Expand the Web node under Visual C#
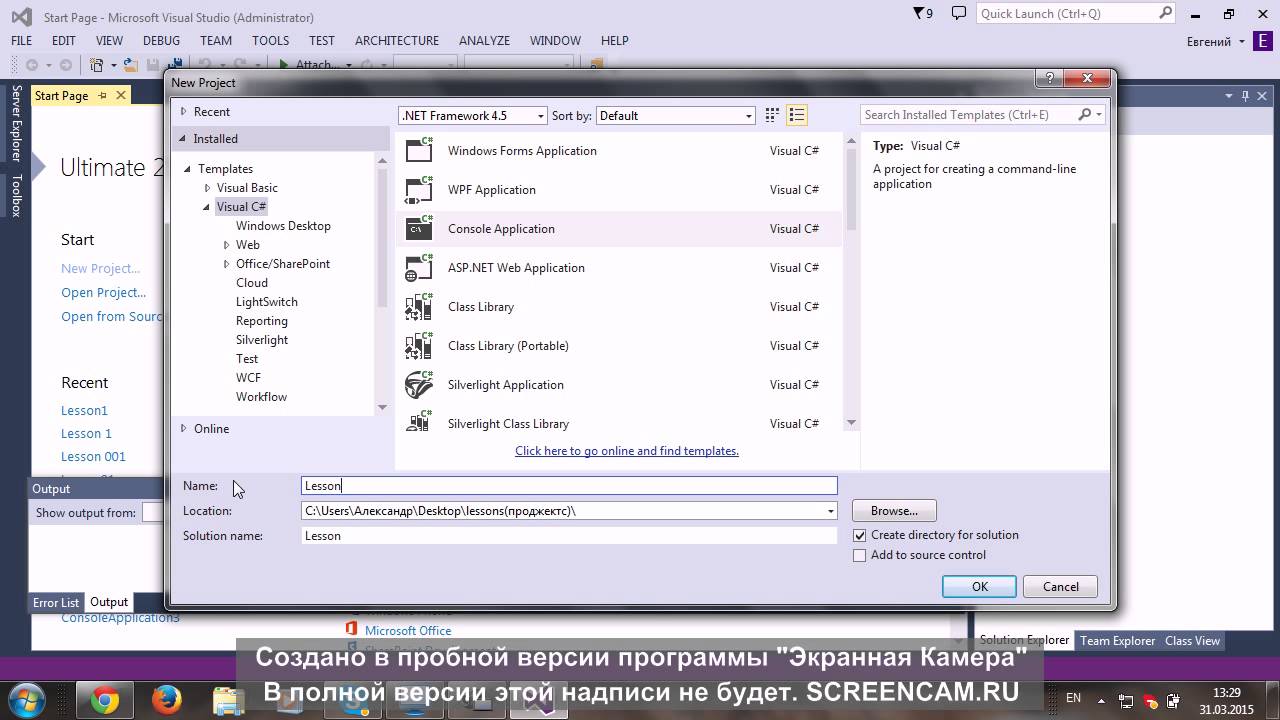The width and height of the screenshot is (1280, 720). click(226, 245)
